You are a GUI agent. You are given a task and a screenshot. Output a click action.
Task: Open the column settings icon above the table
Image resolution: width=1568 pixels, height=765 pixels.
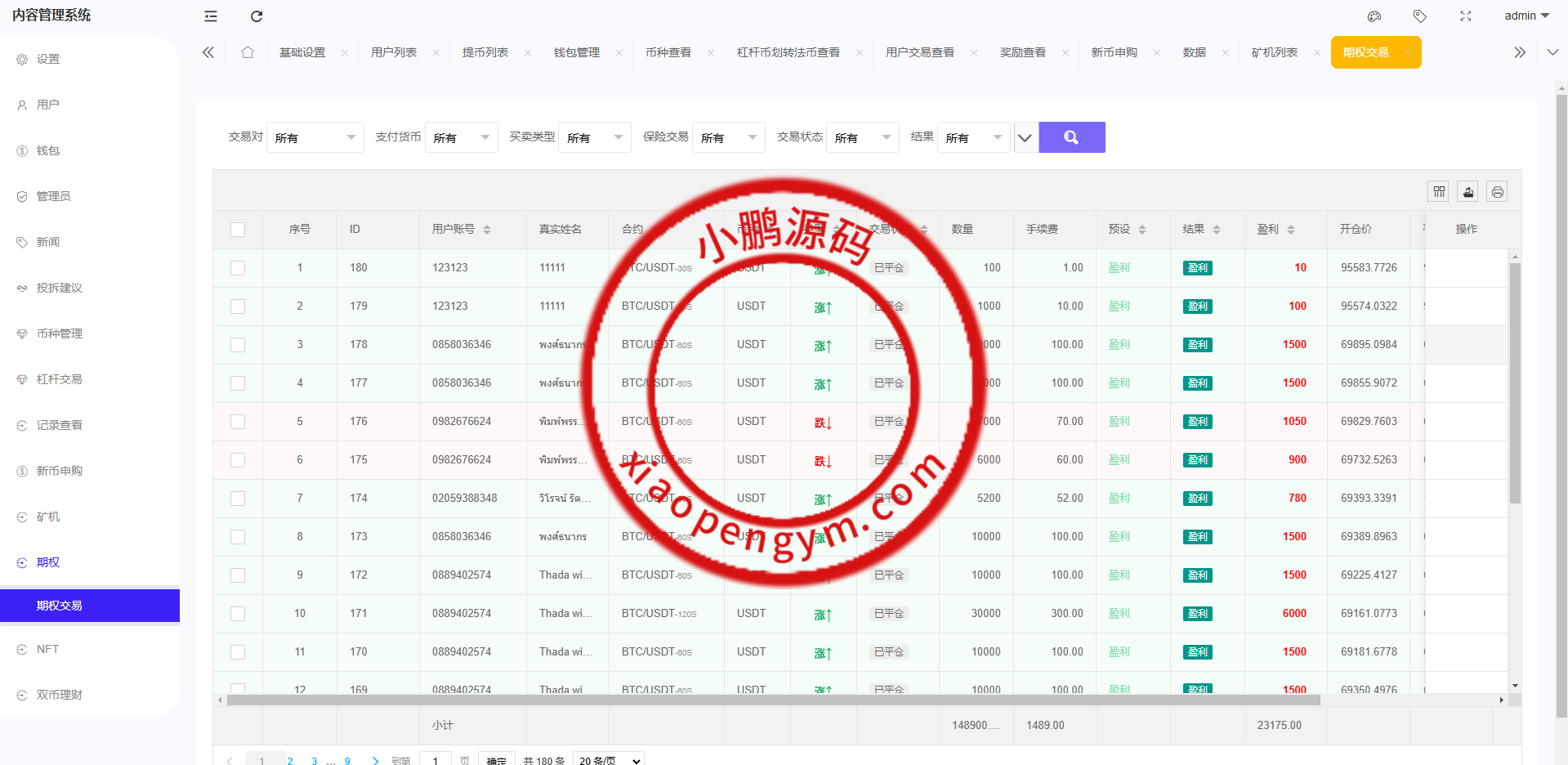[x=1438, y=190]
